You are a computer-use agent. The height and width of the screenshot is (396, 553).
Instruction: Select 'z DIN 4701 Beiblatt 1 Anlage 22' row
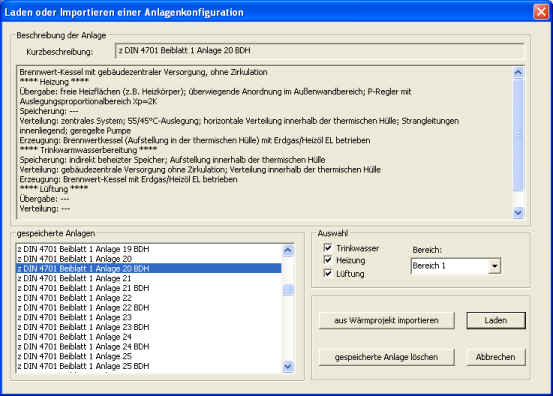(149, 298)
